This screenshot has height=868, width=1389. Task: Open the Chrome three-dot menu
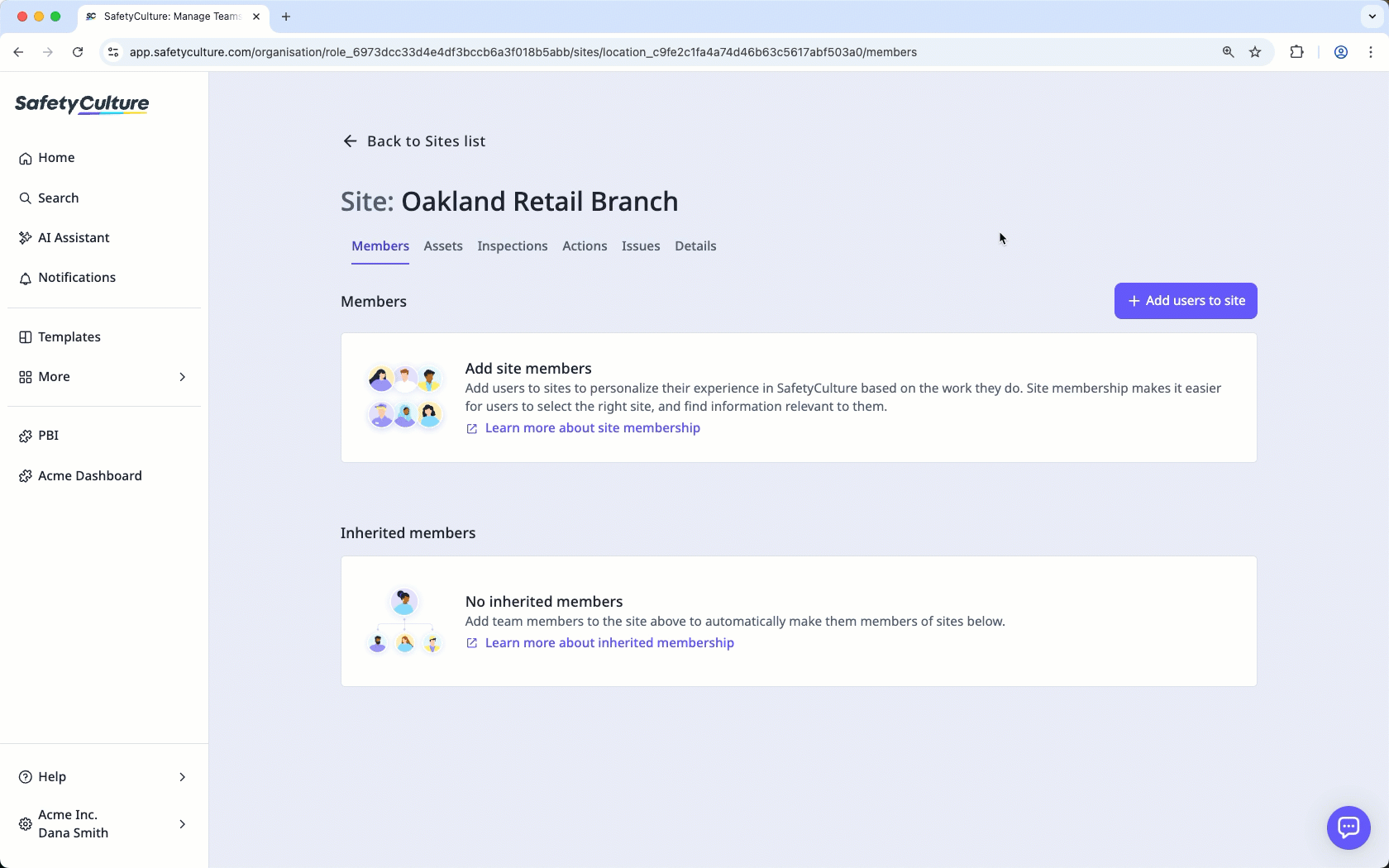coord(1371,52)
